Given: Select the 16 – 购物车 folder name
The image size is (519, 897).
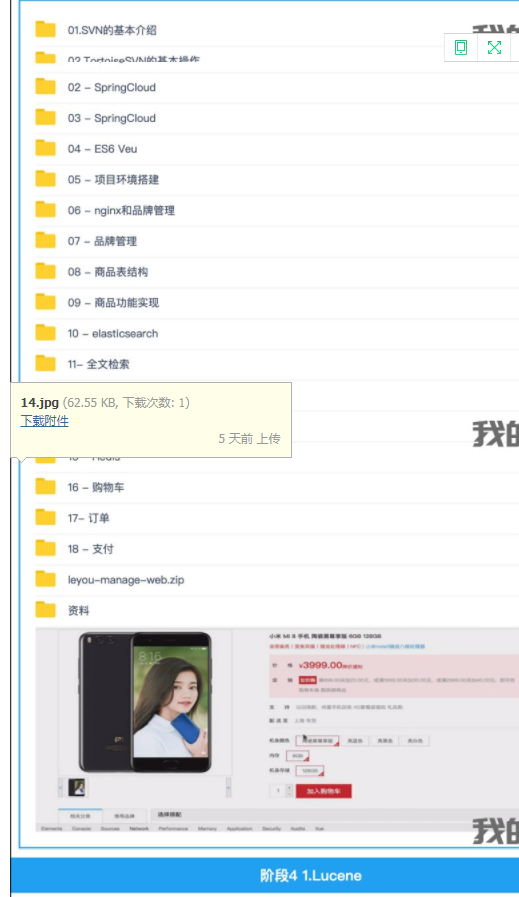Looking at the screenshot, I should tap(96, 487).
